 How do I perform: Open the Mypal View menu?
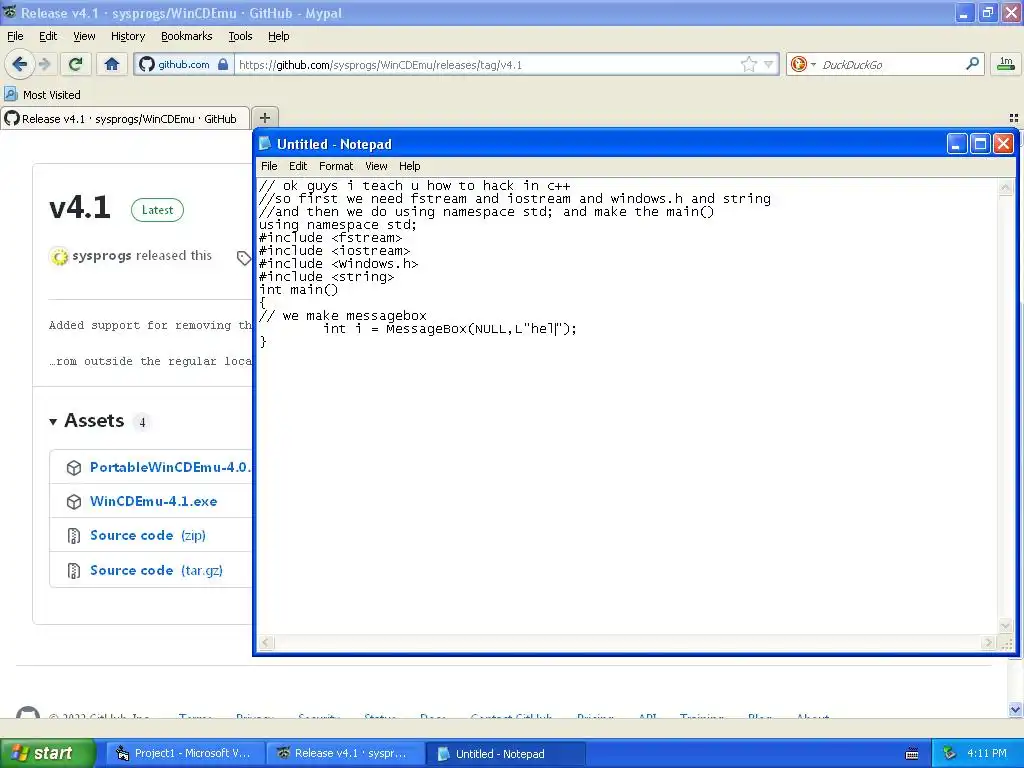(84, 36)
